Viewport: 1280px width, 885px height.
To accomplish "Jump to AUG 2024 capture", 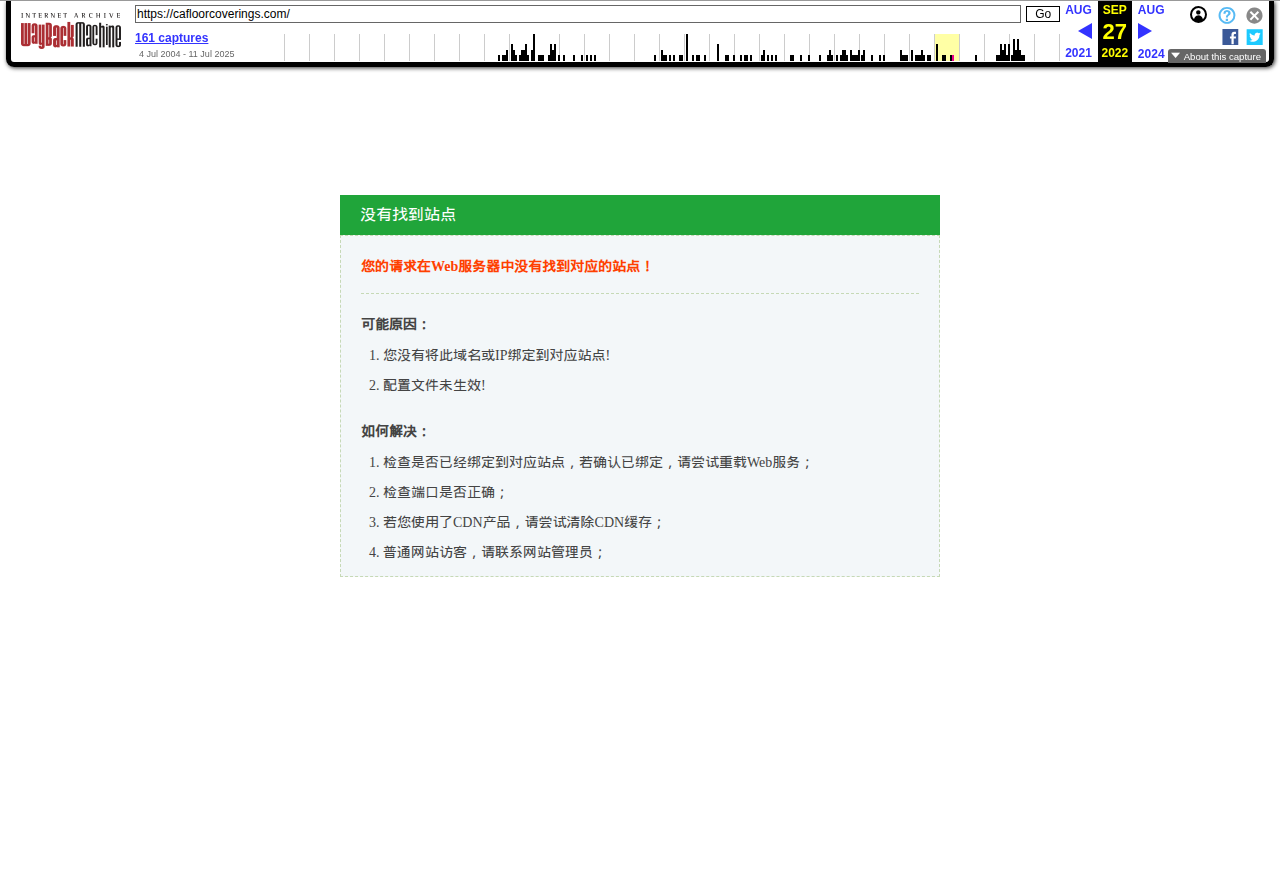I will pyautogui.click(x=1151, y=10).
